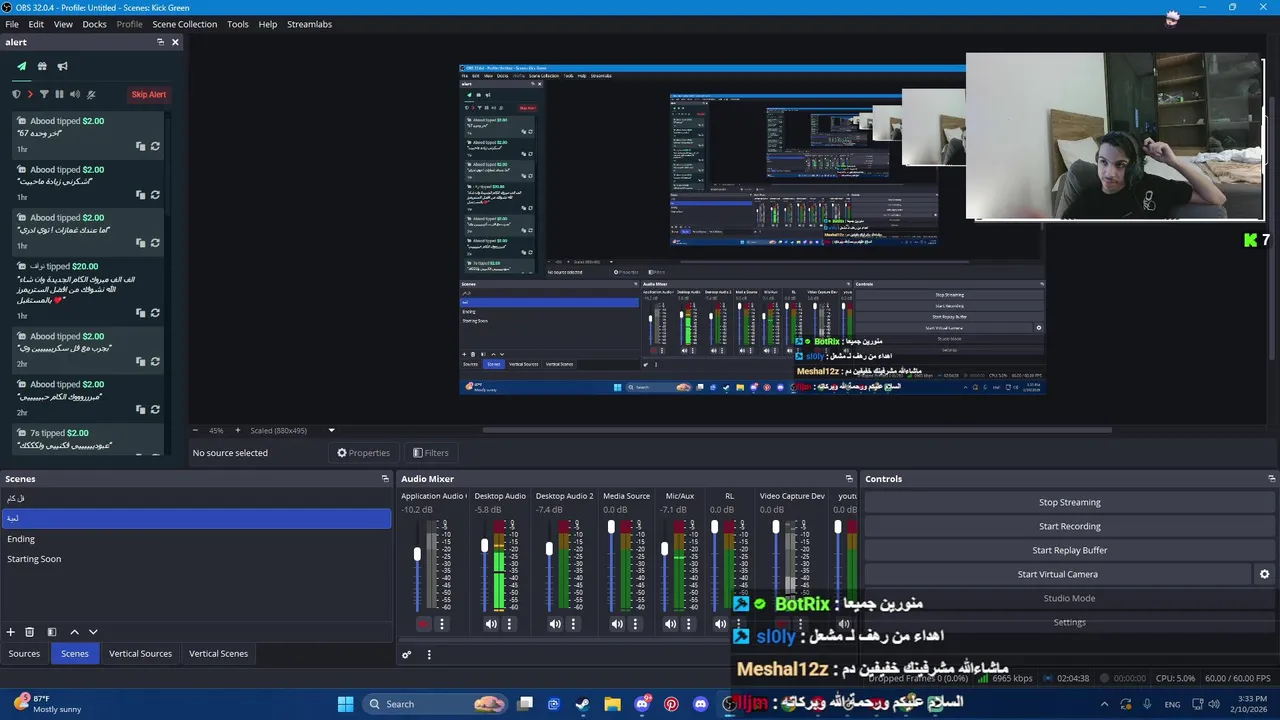
Task: Copy the $20.00 tip alert
Action: coord(141,313)
